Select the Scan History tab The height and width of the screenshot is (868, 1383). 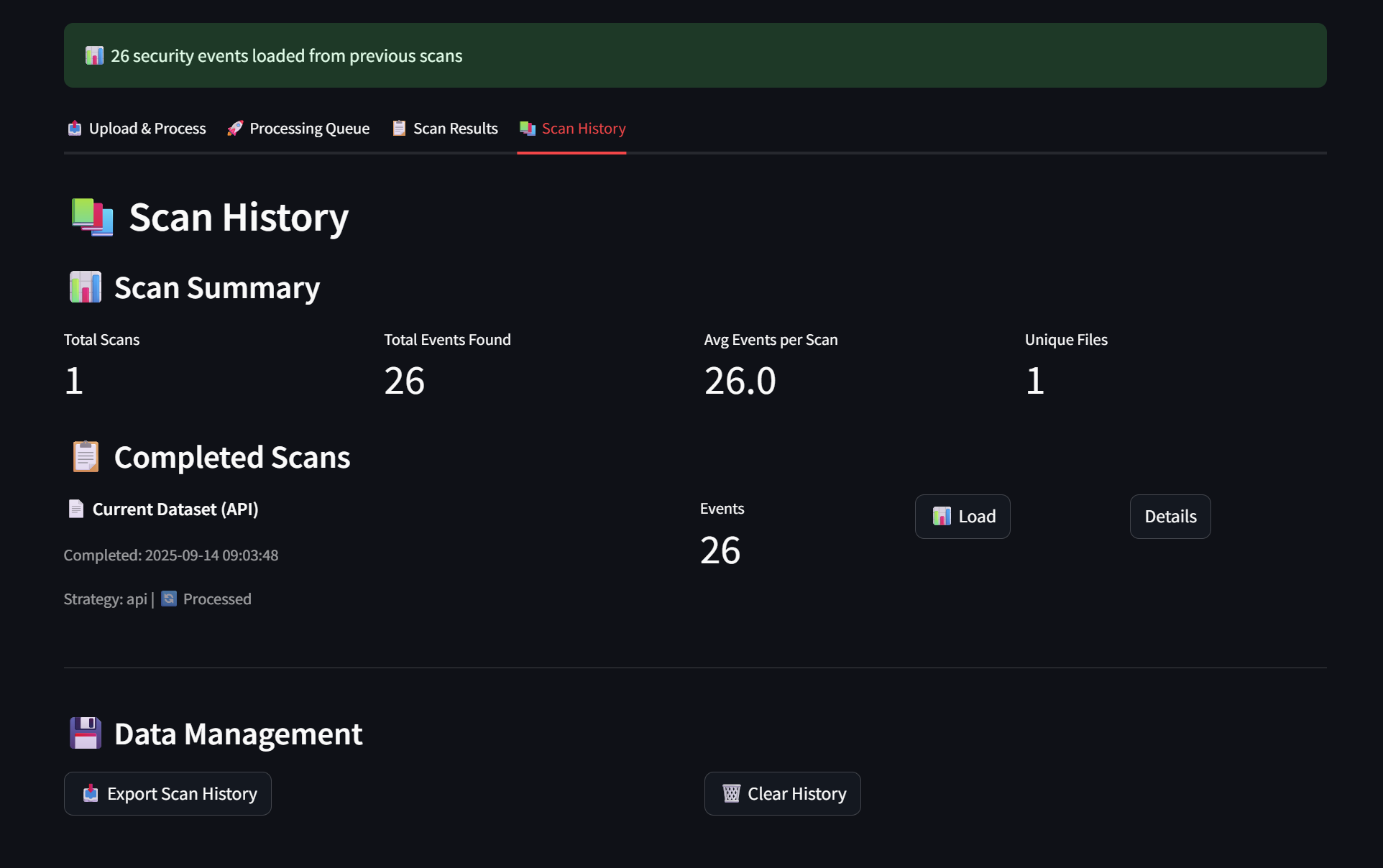[x=572, y=129]
